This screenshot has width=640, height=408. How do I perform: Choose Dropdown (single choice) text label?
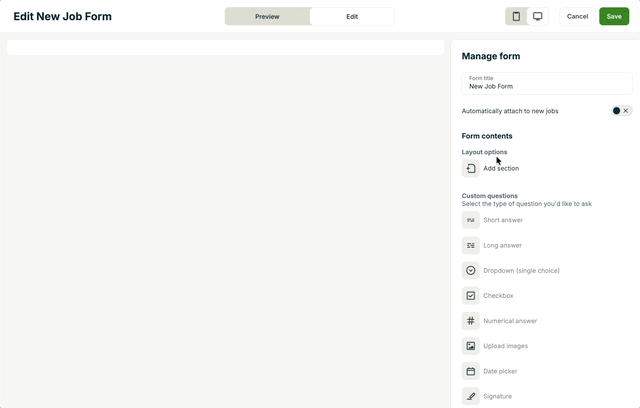[x=521, y=271]
